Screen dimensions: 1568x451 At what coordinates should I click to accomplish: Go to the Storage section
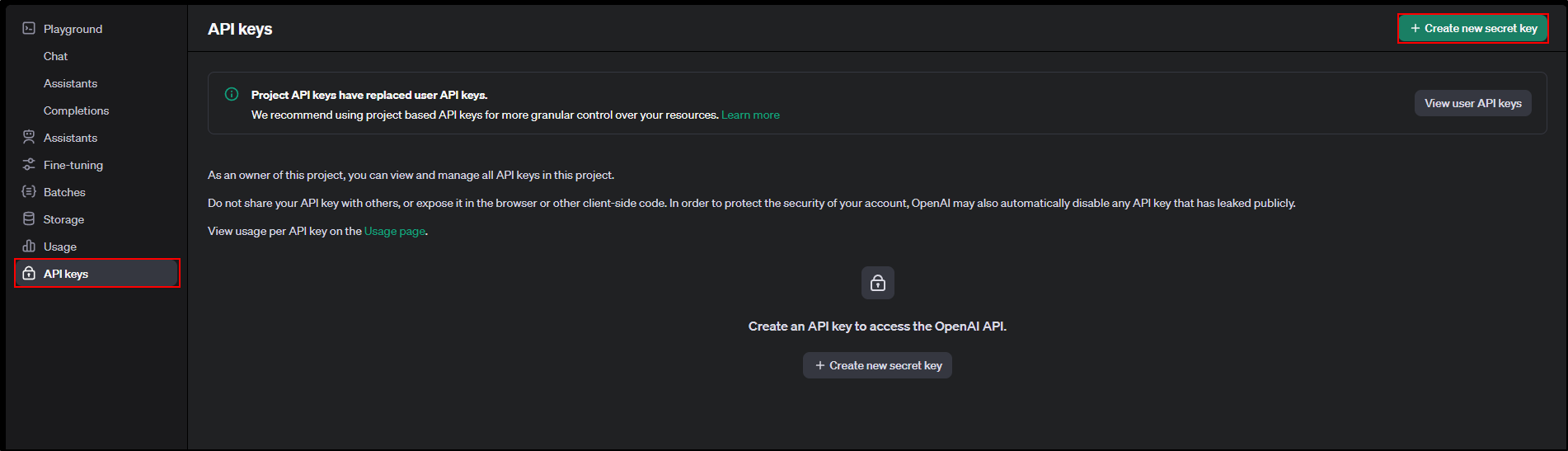(x=63, y=219)
